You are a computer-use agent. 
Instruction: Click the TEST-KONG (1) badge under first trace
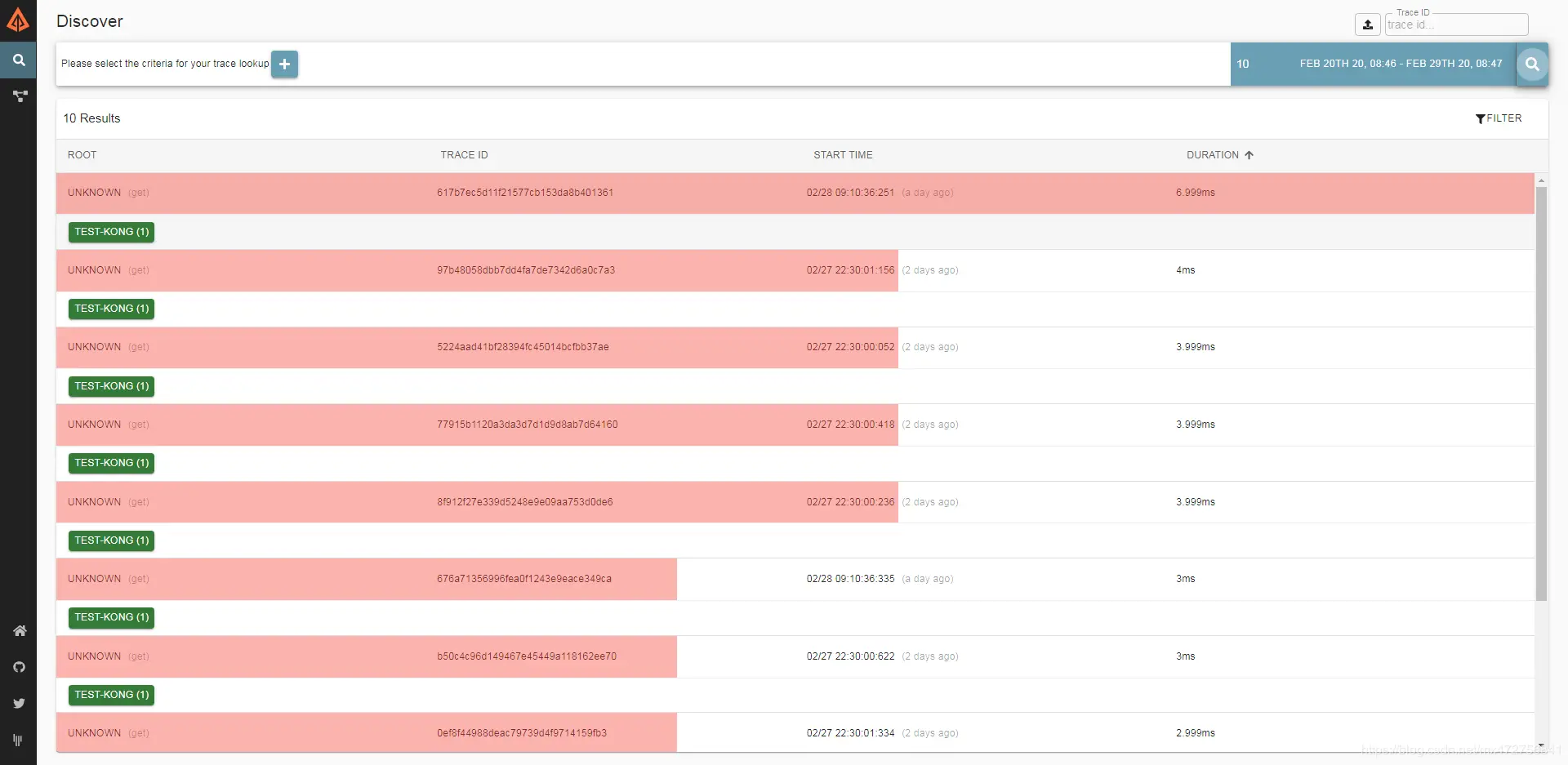pos(112,232)
